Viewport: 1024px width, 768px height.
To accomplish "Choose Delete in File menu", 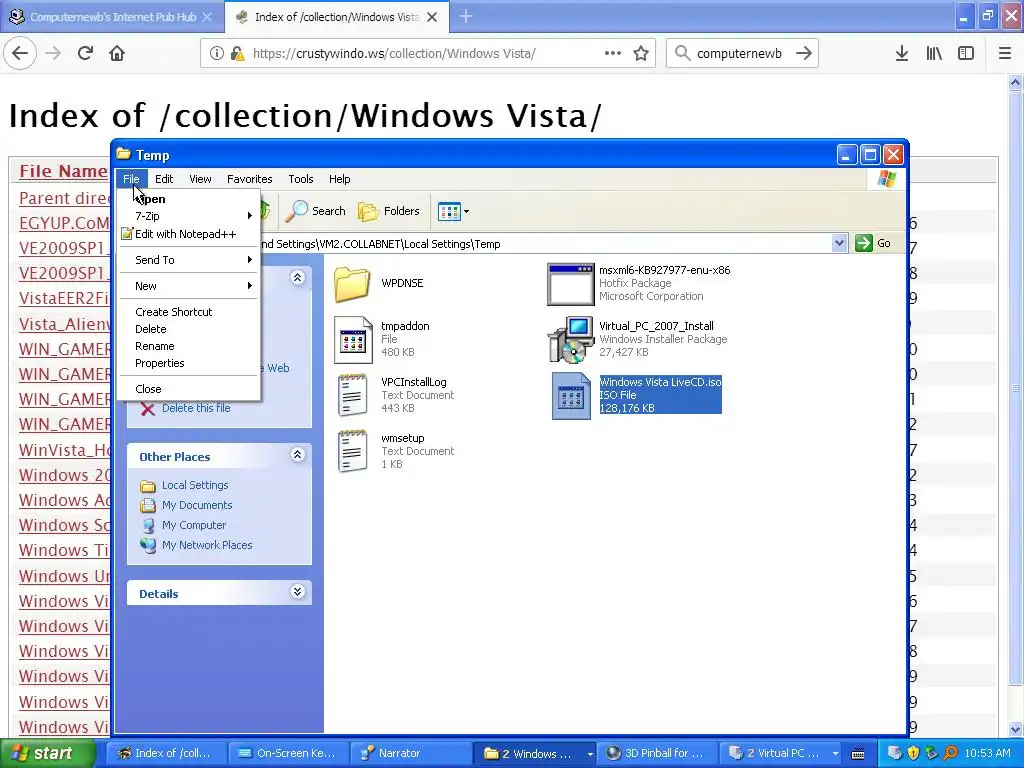I will (x=189, y=329).
